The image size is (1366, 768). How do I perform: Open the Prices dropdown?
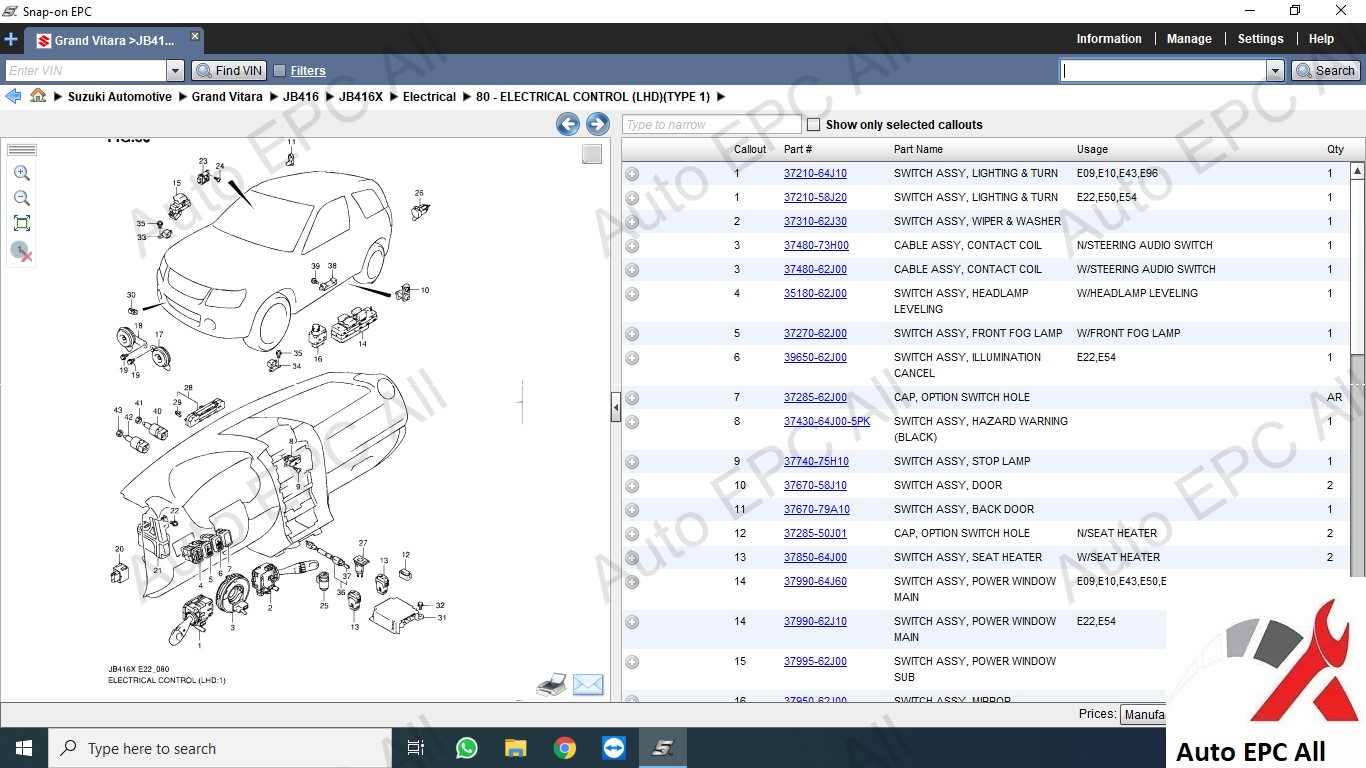point(1143,715)
